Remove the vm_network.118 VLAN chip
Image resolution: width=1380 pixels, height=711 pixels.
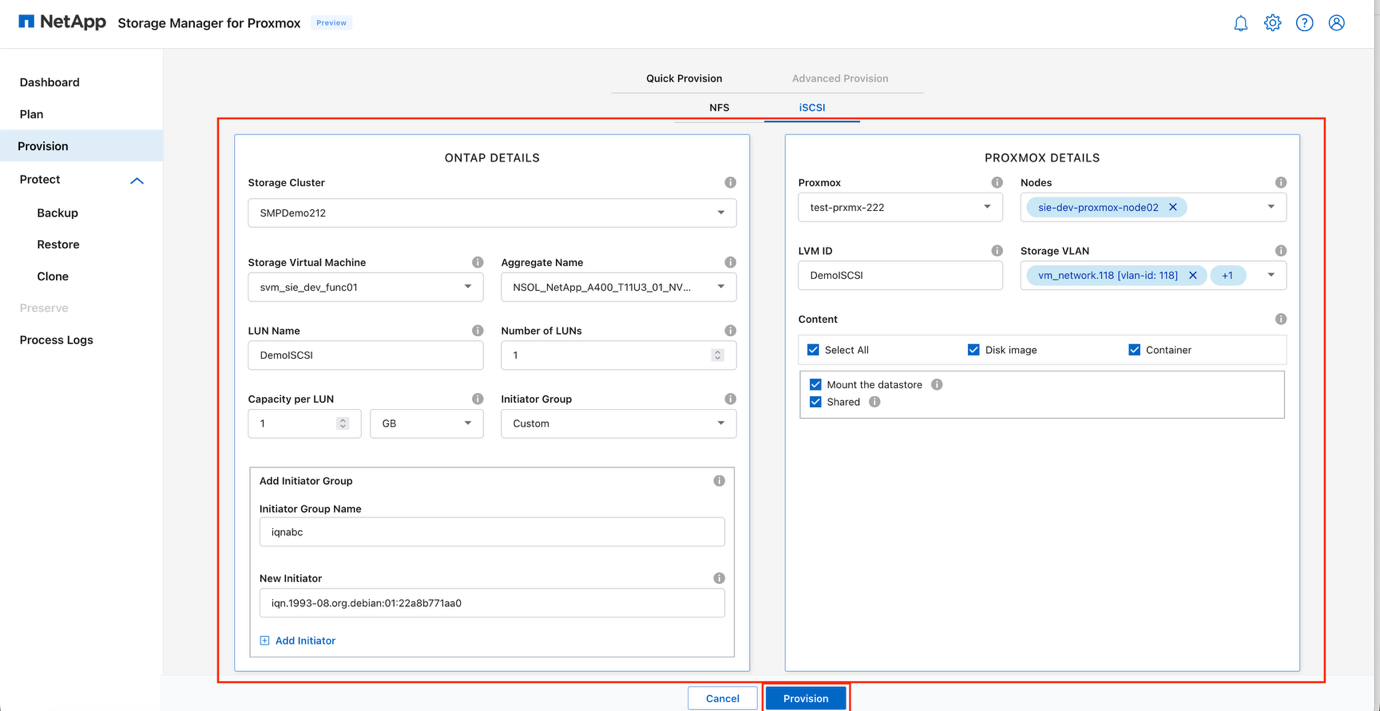click(1191, 274)
